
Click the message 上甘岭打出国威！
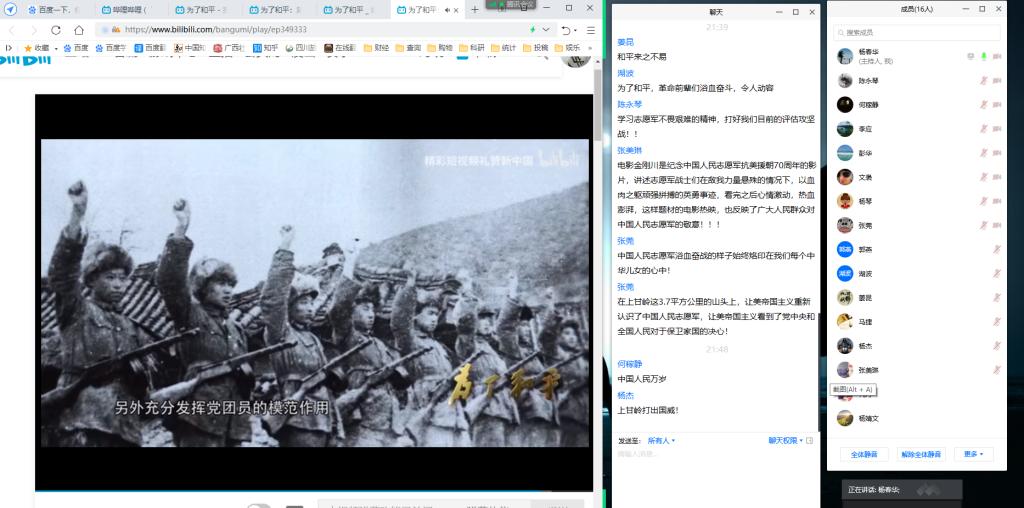[647, 411]
